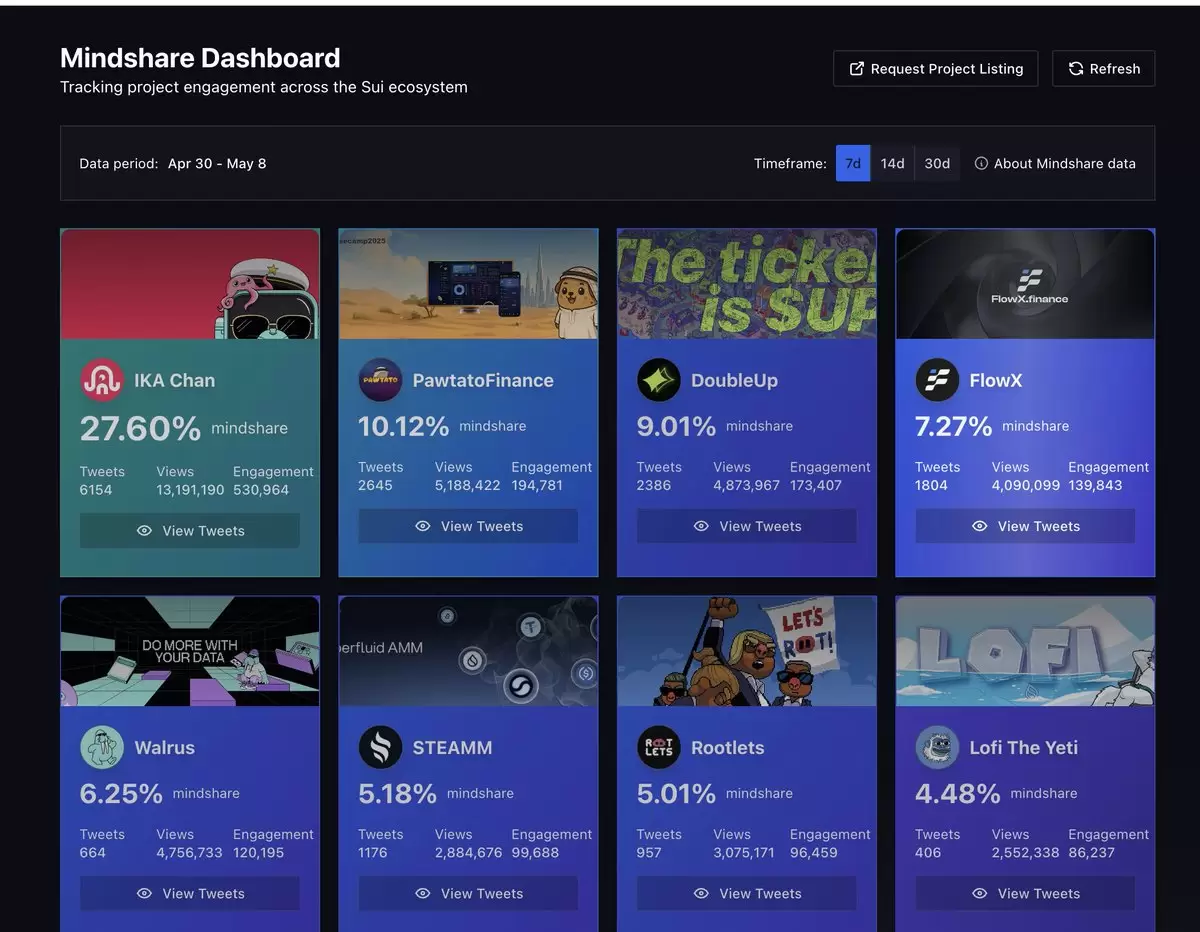The width and height of the screenshot is (1200, 932).
Task: Click the 3,075,171 views count
Action: pyautogui.click(x=744, y=853)
